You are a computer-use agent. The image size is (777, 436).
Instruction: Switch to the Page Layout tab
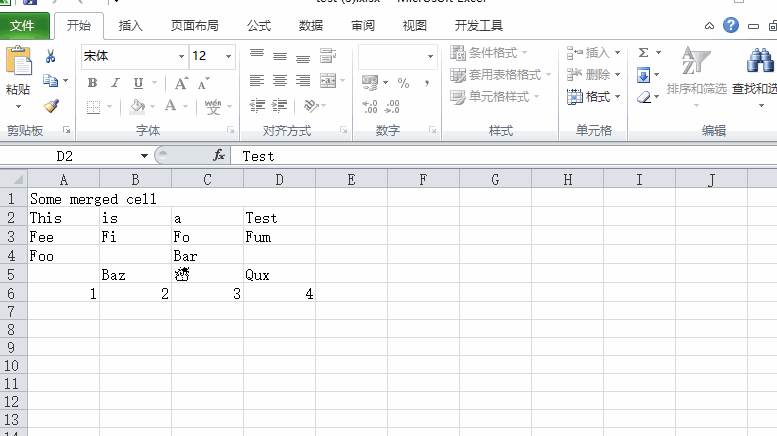195,26
